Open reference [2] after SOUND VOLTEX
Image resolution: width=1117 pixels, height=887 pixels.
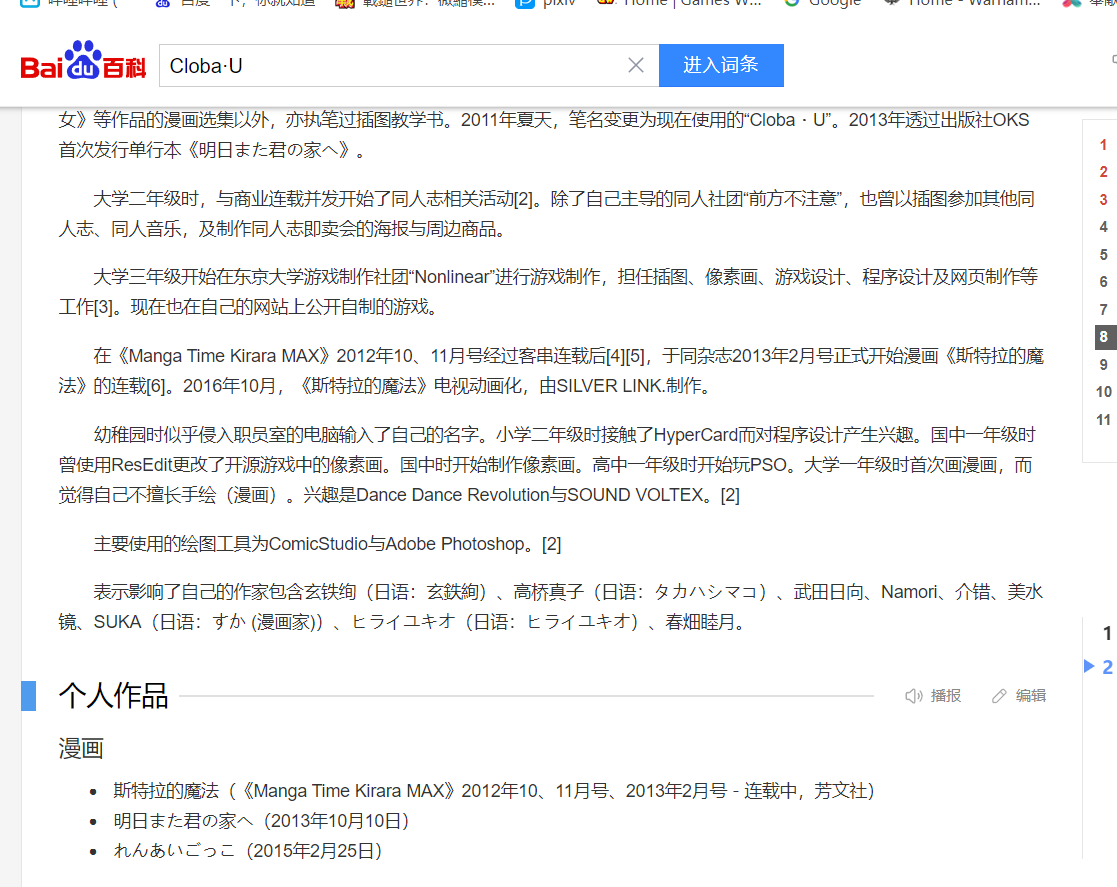(730, 495)
